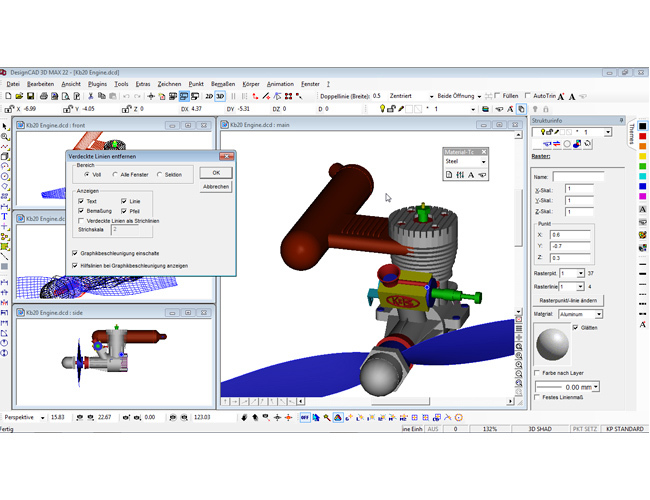Open the Beide Öffnung dropdown
Screen dimensions: 650x500
point(479,96)
